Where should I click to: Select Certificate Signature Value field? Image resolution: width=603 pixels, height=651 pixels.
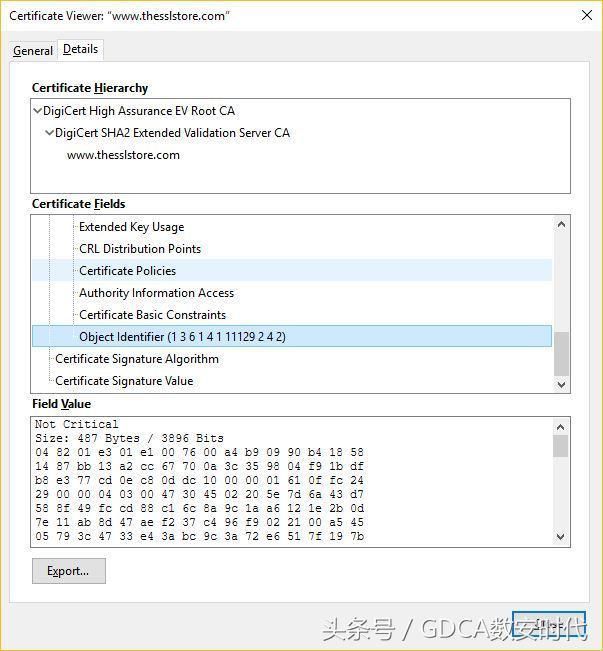click(124, 381)
